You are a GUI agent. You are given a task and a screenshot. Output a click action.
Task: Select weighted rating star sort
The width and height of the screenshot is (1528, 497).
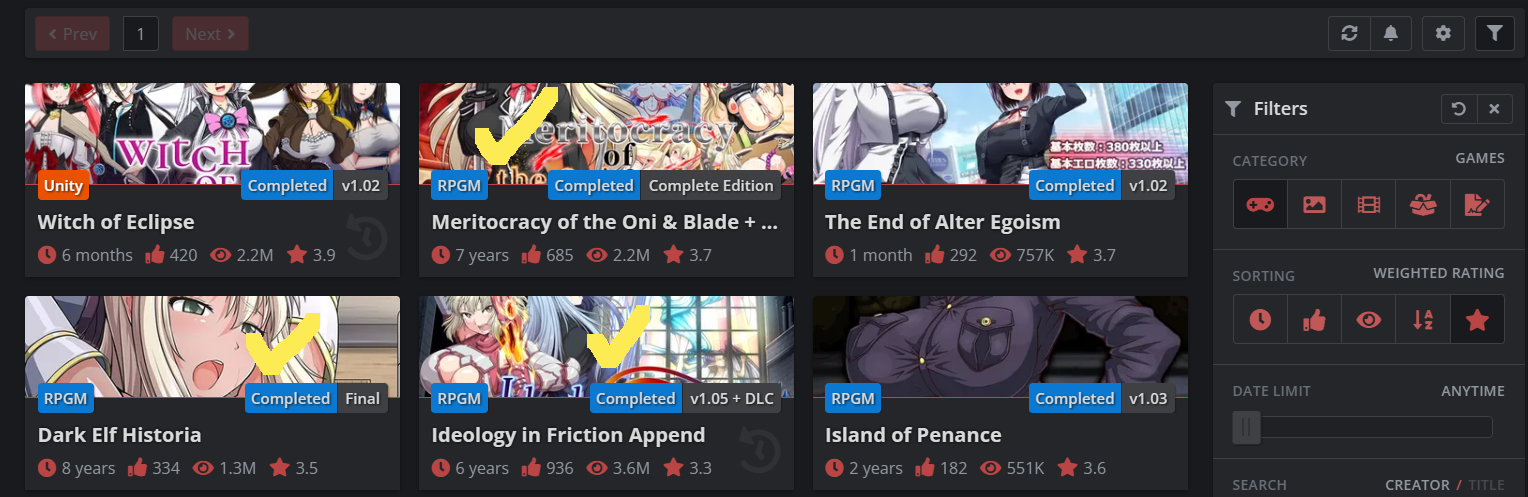(1477, 319)
